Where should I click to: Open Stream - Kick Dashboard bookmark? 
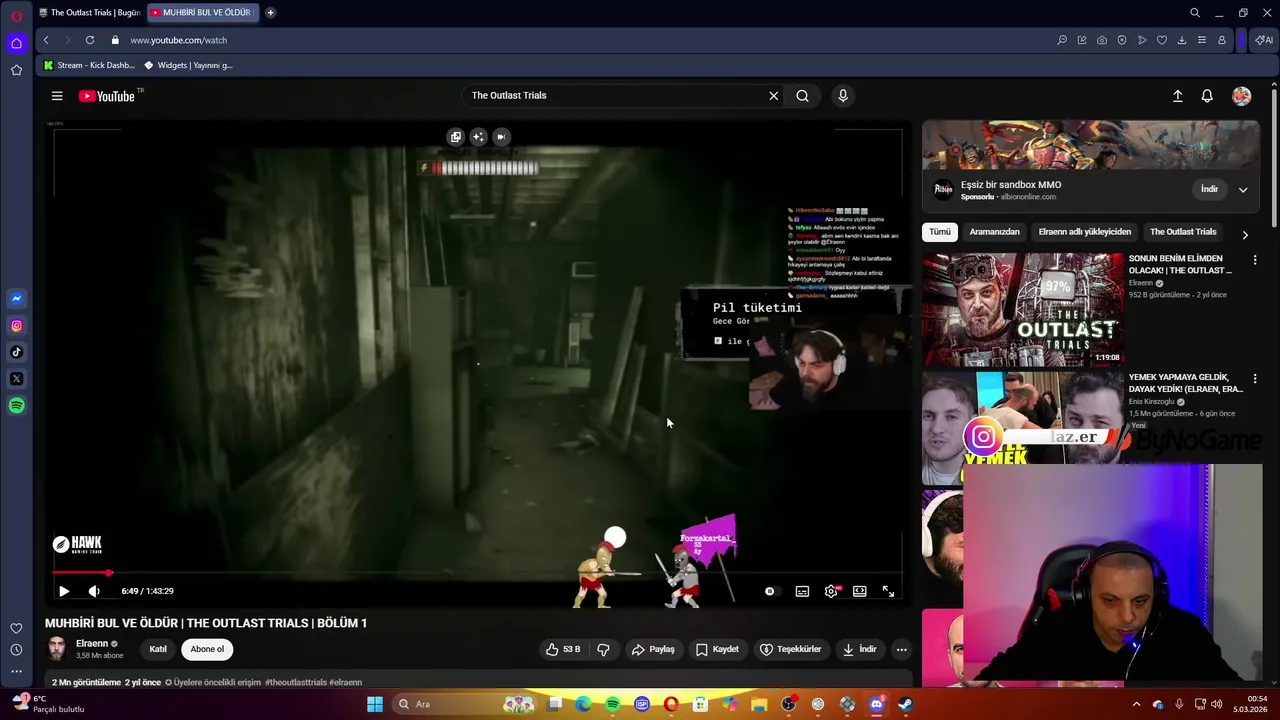[x=89, y=65]
